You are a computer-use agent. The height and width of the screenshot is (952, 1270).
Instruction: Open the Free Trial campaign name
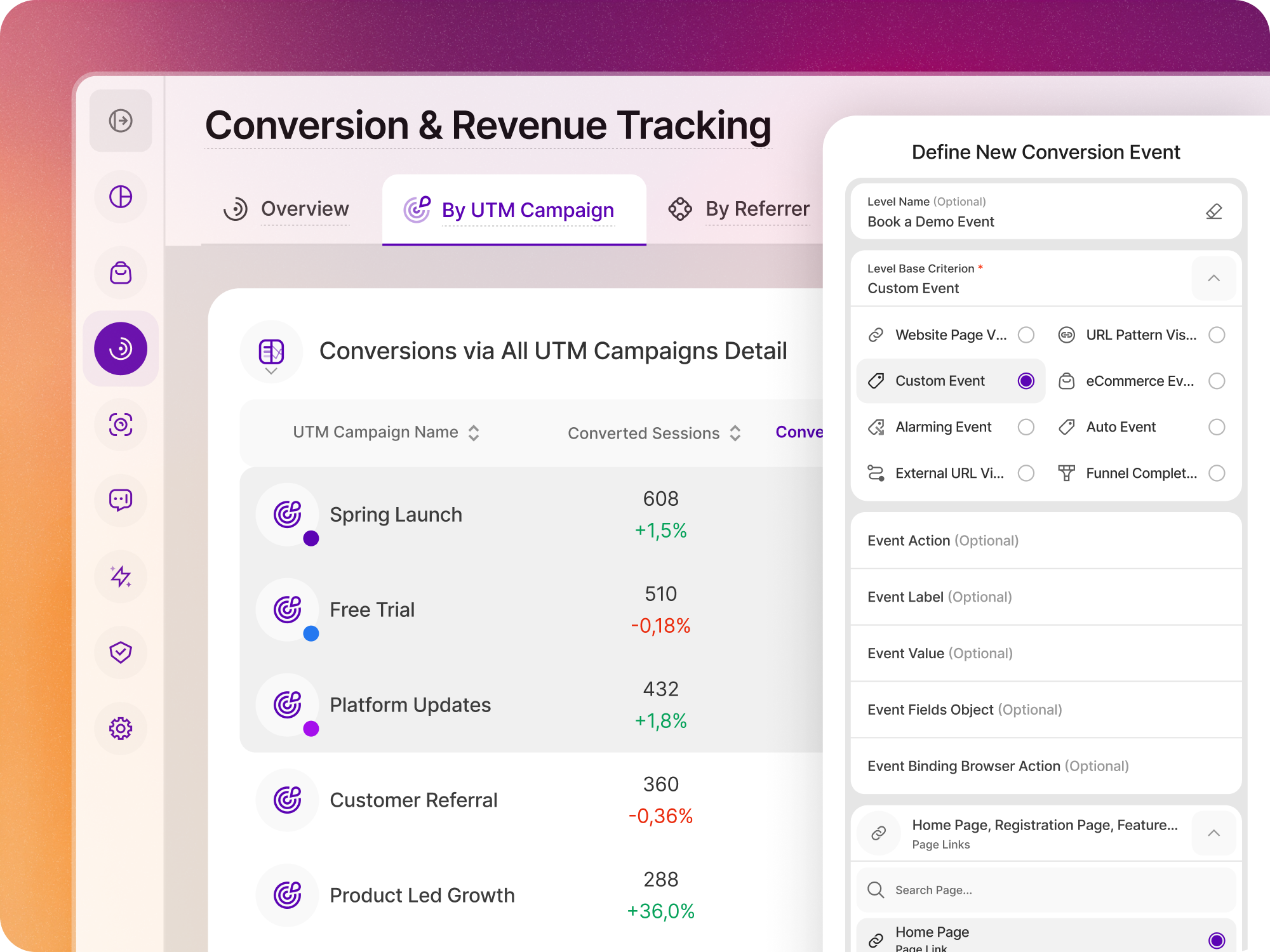(x=372, y=610)
